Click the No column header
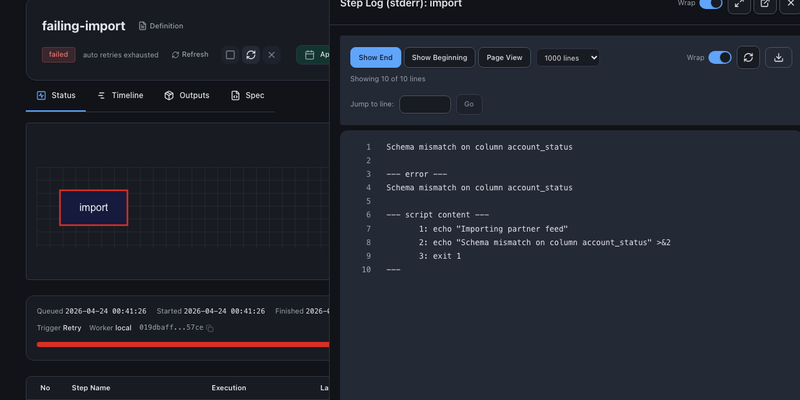Viewport: 800px width, 400px height. tap(45, 388)
